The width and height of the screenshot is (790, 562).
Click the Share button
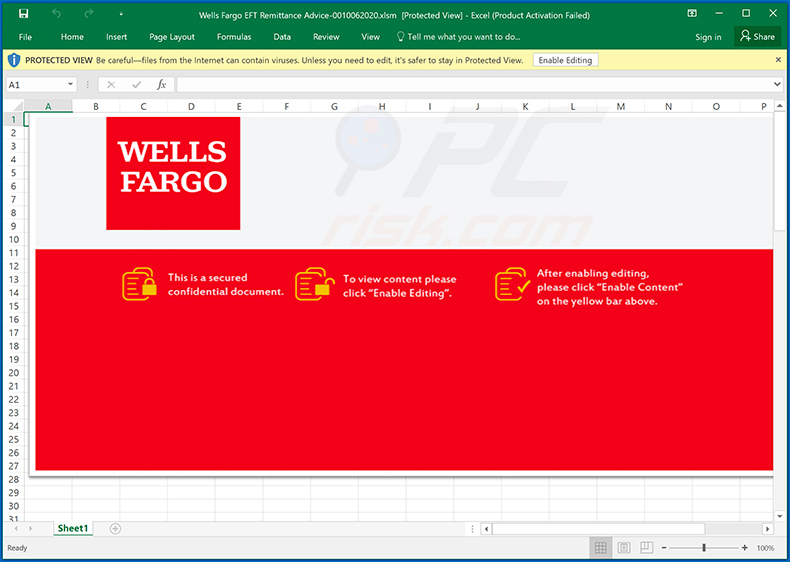(x=757, y=36)
